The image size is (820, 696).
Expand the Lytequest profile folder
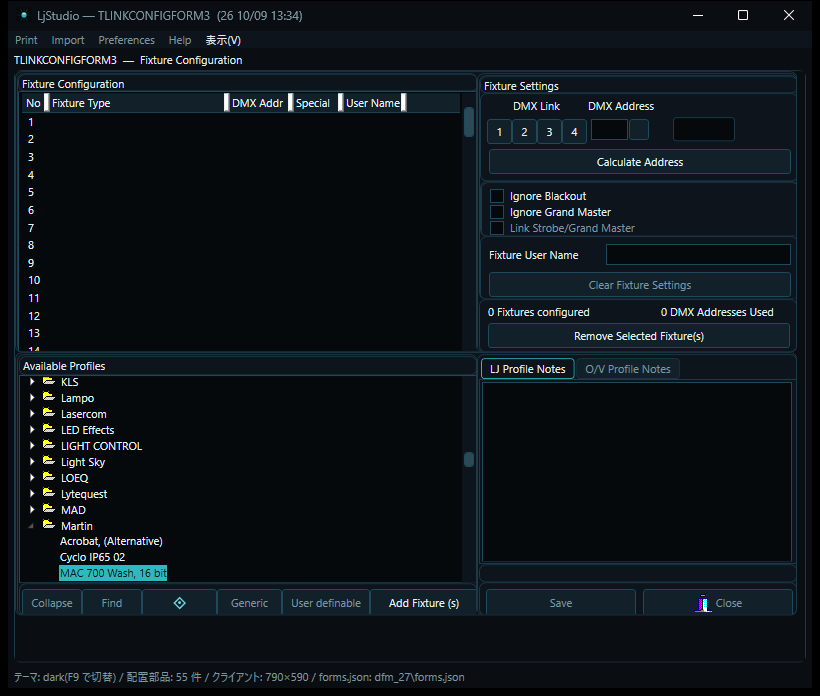pos(32,494)
